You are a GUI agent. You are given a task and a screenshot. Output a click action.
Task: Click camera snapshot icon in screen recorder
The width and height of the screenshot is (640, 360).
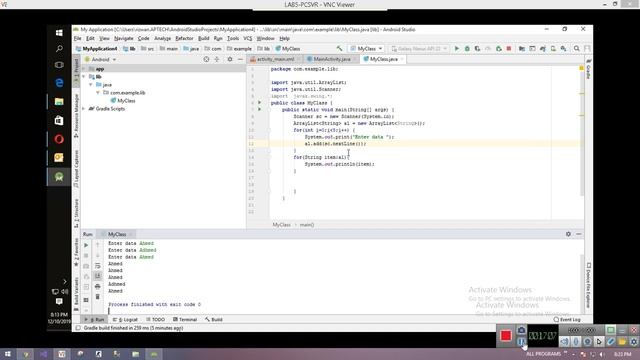(521, 330)
